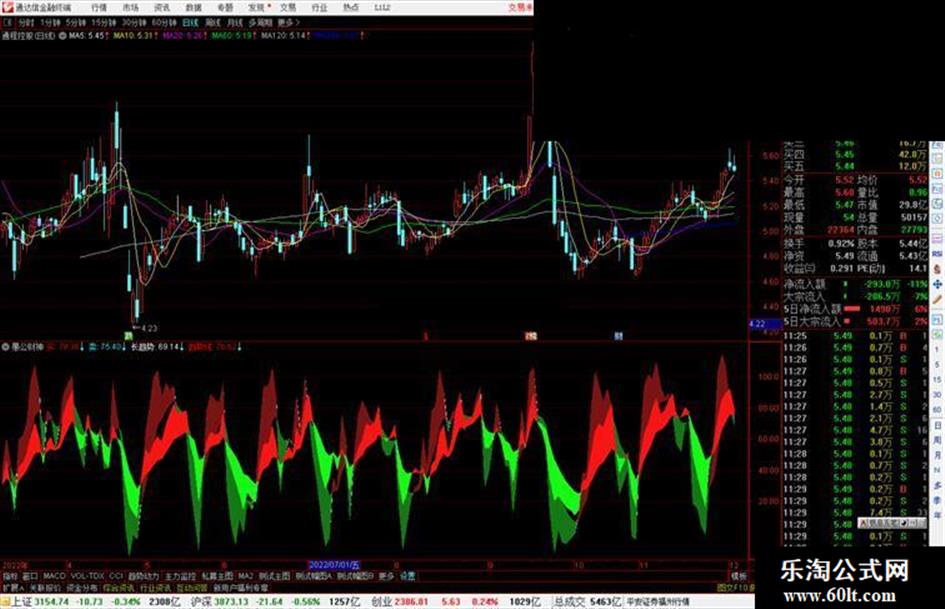The image size is (945, 609).
Task: Select 周 period in right sidebar
Action: [x=937, y=440]
